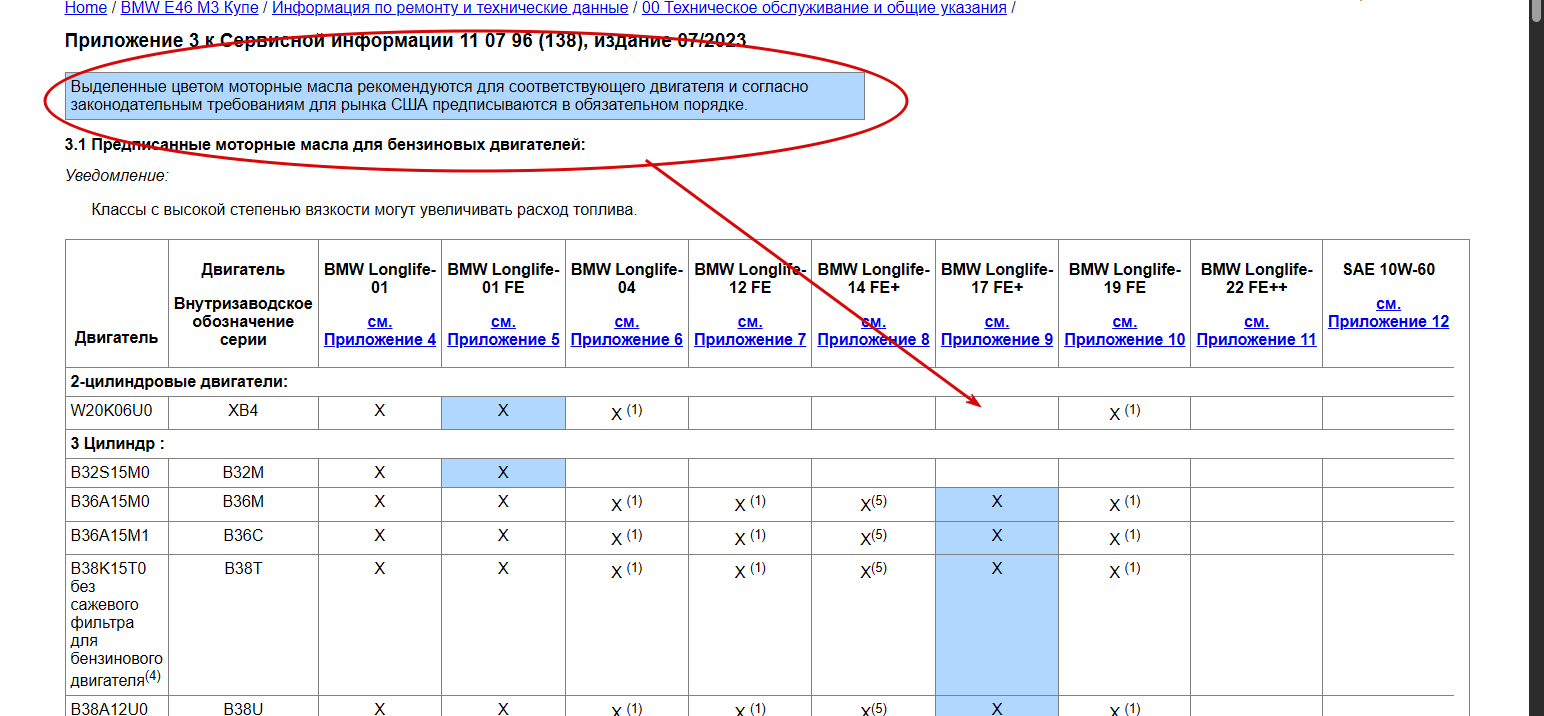Screen dimensions: 1544x716
Task: Click Внутризаводское обозначение серии header cell
Action: pos(244,304)
